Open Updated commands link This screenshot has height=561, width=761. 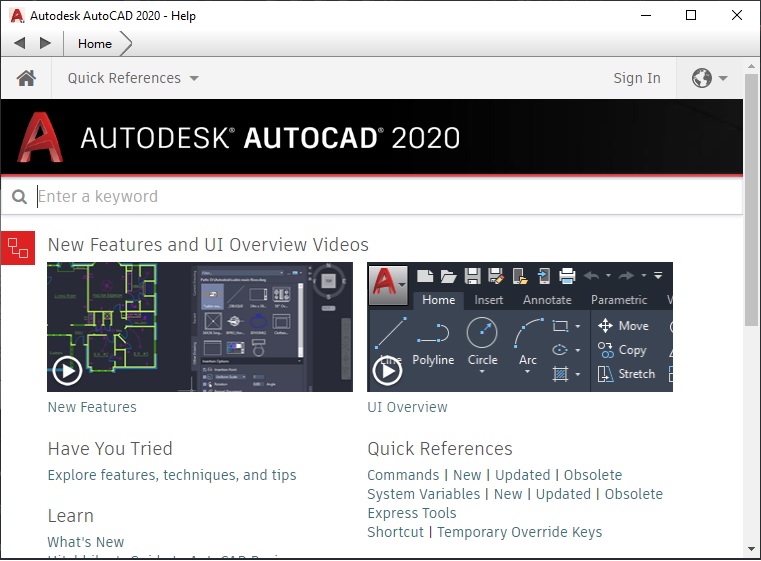(x=523, y=475)
